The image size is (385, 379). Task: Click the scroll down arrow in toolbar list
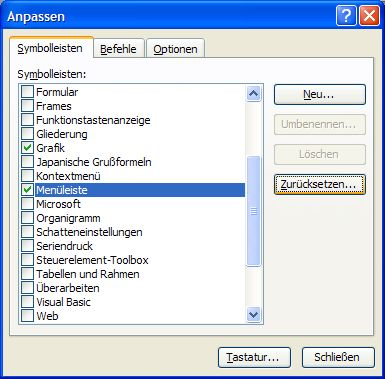254,314
